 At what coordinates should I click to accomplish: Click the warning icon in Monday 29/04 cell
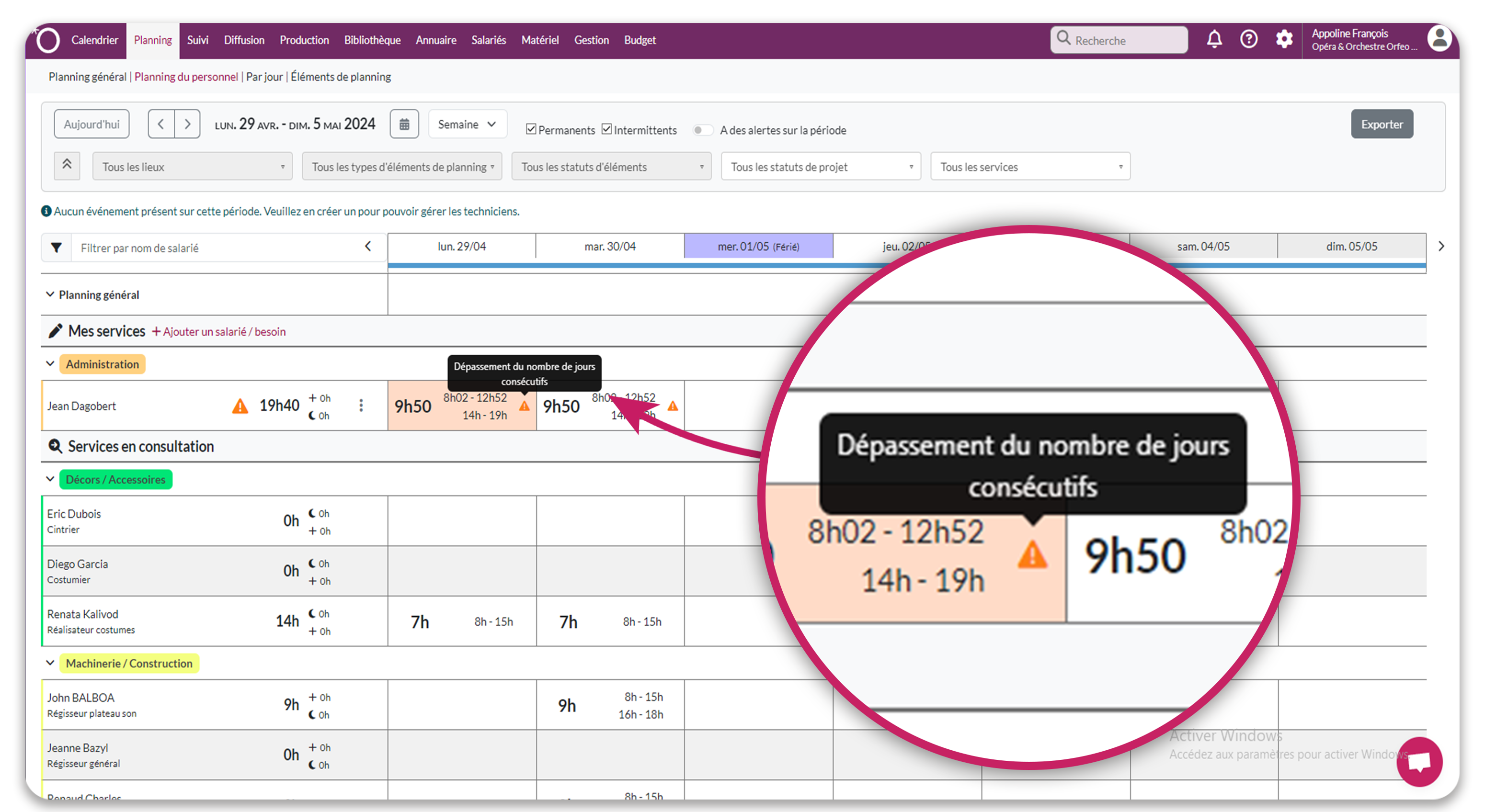(524, 406)
